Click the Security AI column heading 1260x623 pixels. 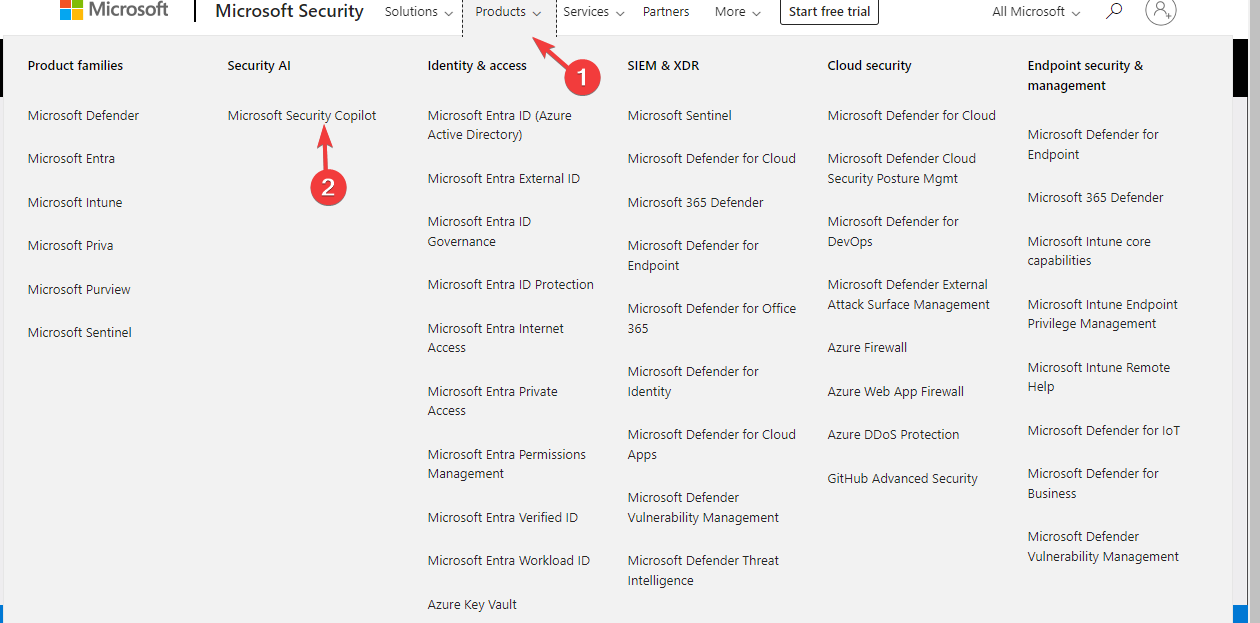[x=259, y=66]
